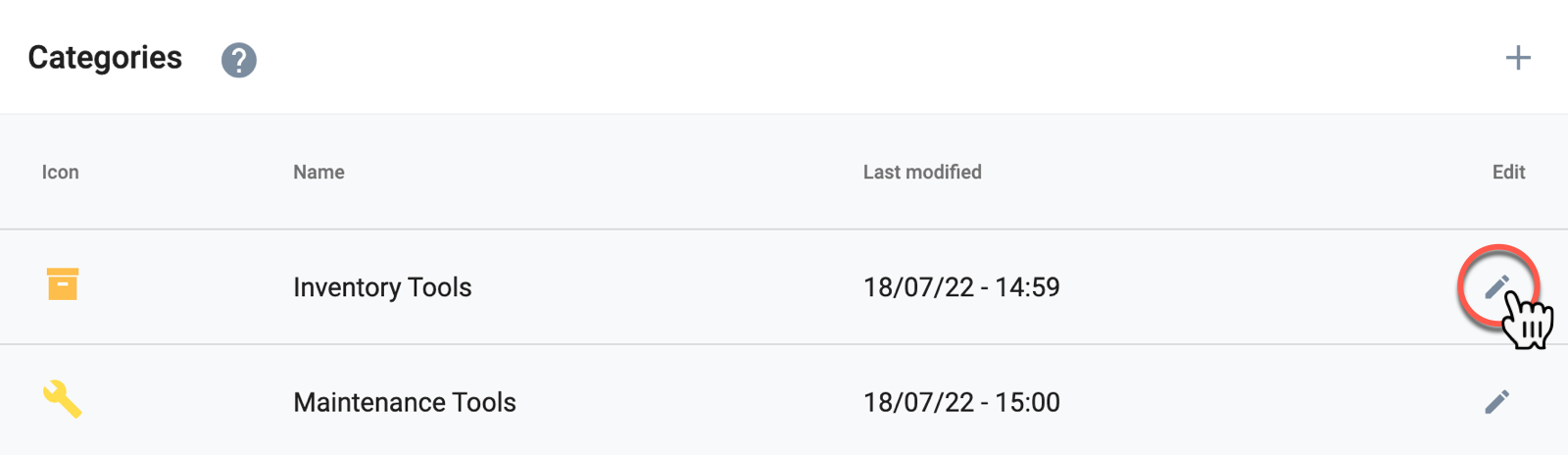Select the 18/07/22 - 15:00 date cell
Viewport: 1568px width, 455px height.
[x=961, y=402]
